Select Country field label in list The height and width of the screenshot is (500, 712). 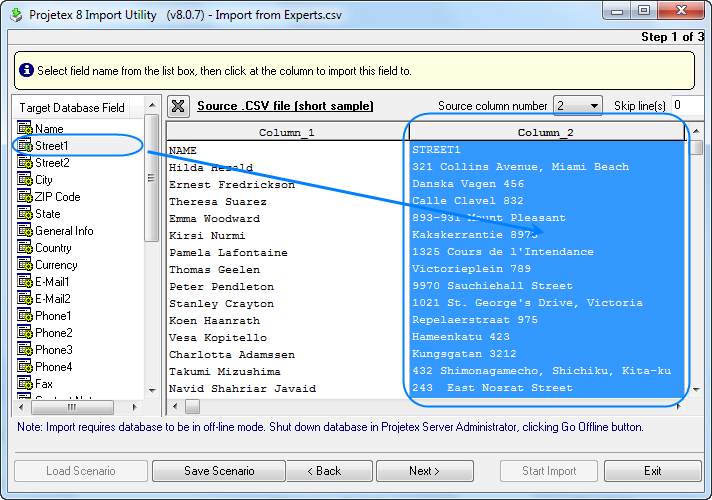click(x=53, y=248)
